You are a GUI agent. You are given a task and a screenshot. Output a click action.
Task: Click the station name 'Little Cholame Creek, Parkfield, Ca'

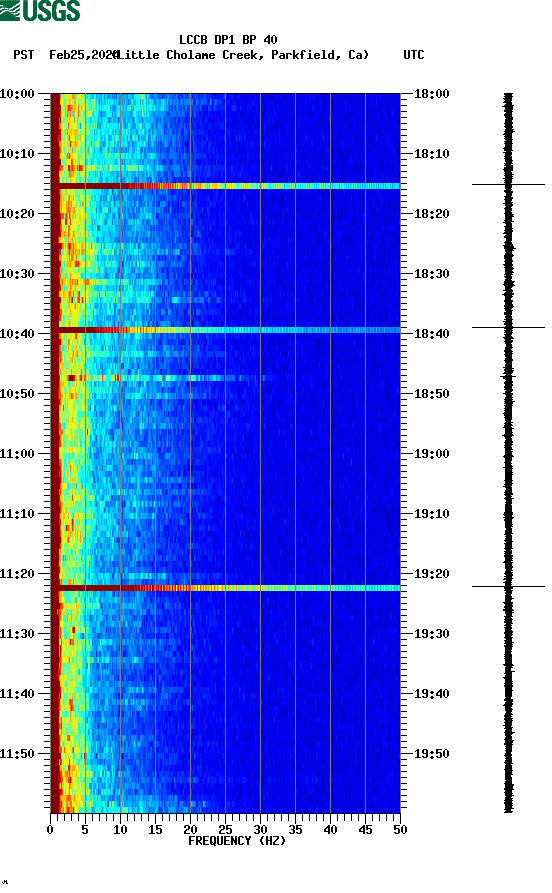(x=243, y=55)
